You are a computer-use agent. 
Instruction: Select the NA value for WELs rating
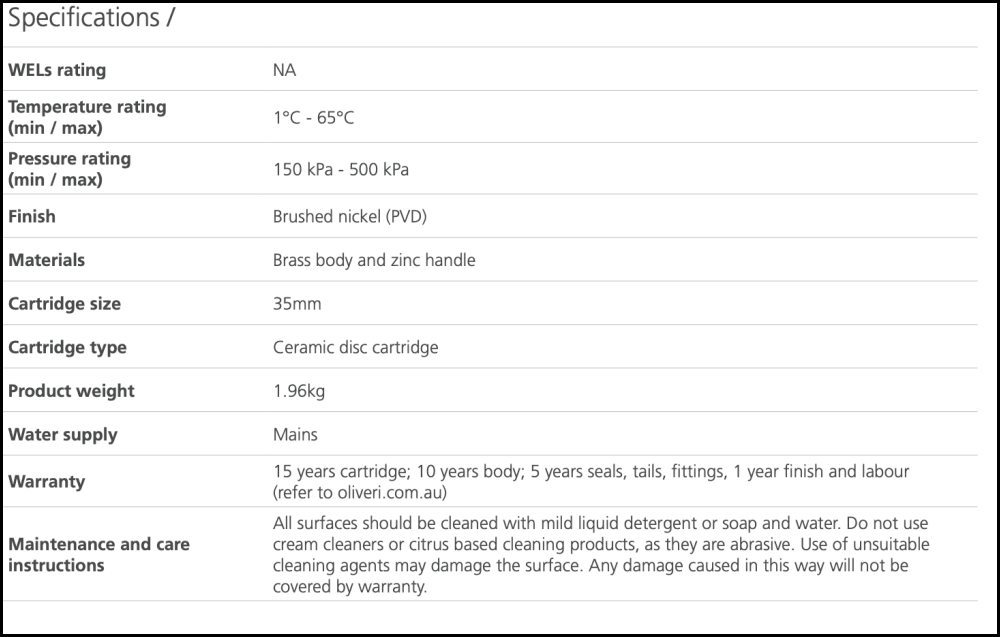284,70
